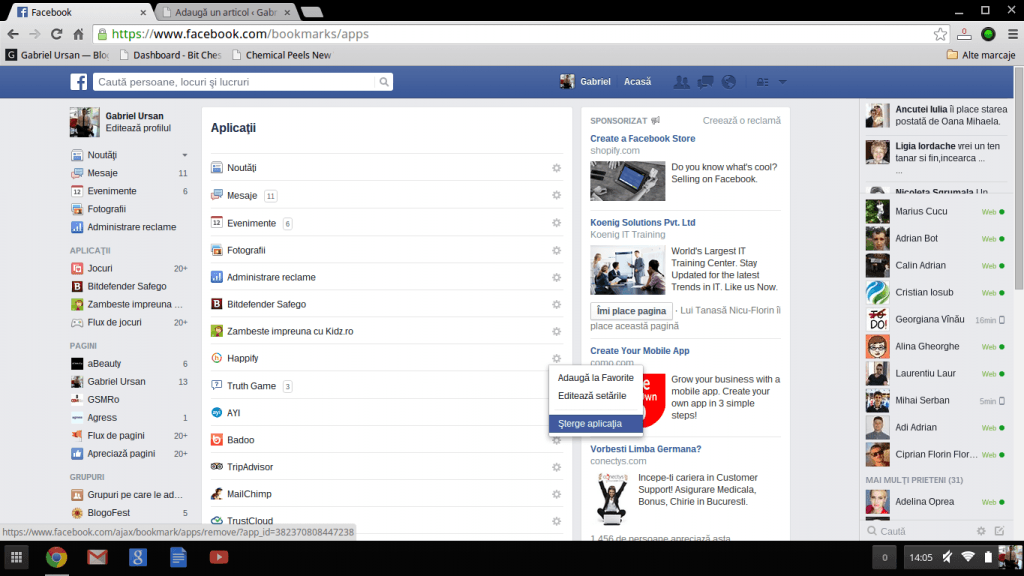
Task: Open settings gear for Bitdefender Safego row
Action: coord(556,304)
